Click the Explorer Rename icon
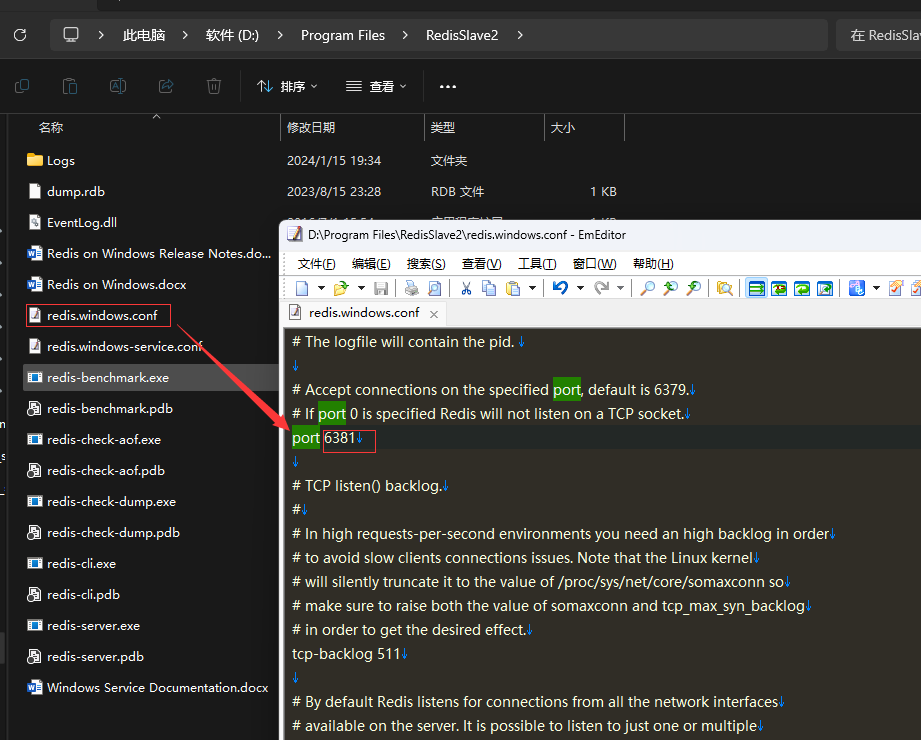This screenshot has height=740, width=921. pos(118,86)
